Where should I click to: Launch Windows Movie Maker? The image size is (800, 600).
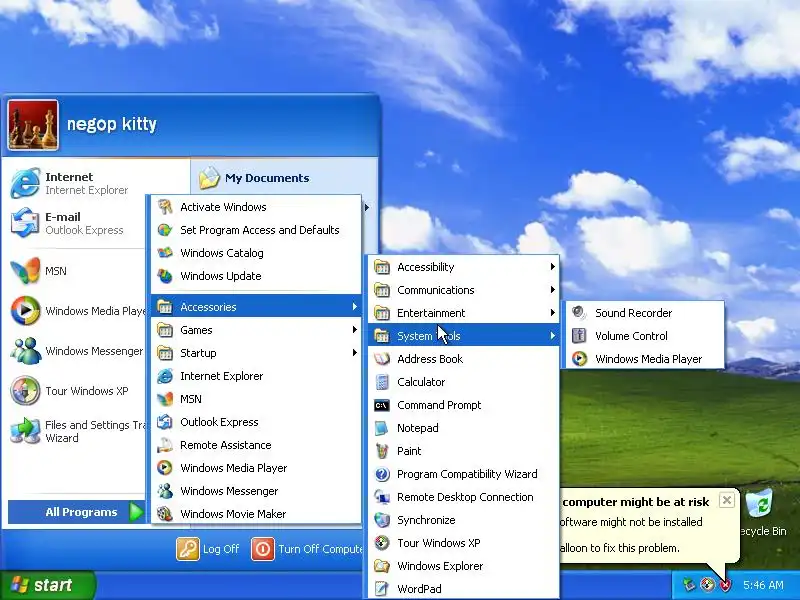[256, 514]
